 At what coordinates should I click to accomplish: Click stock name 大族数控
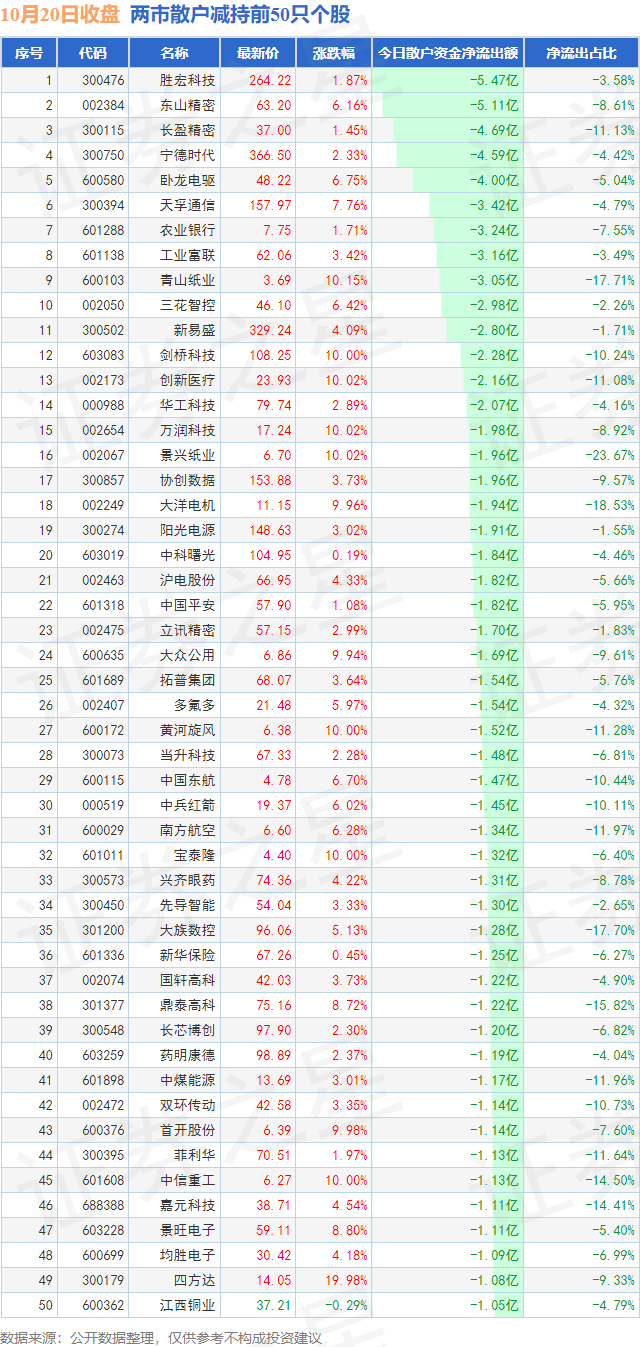click(187, 930)
